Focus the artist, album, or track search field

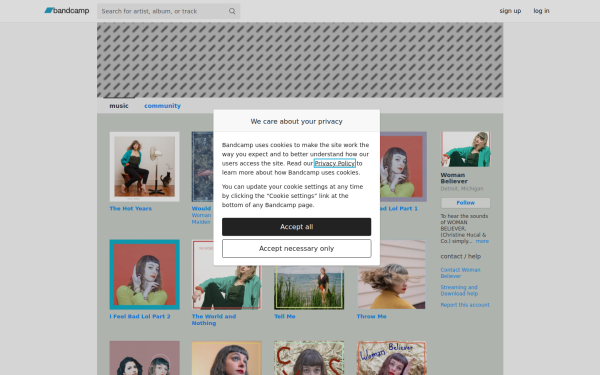168,11
